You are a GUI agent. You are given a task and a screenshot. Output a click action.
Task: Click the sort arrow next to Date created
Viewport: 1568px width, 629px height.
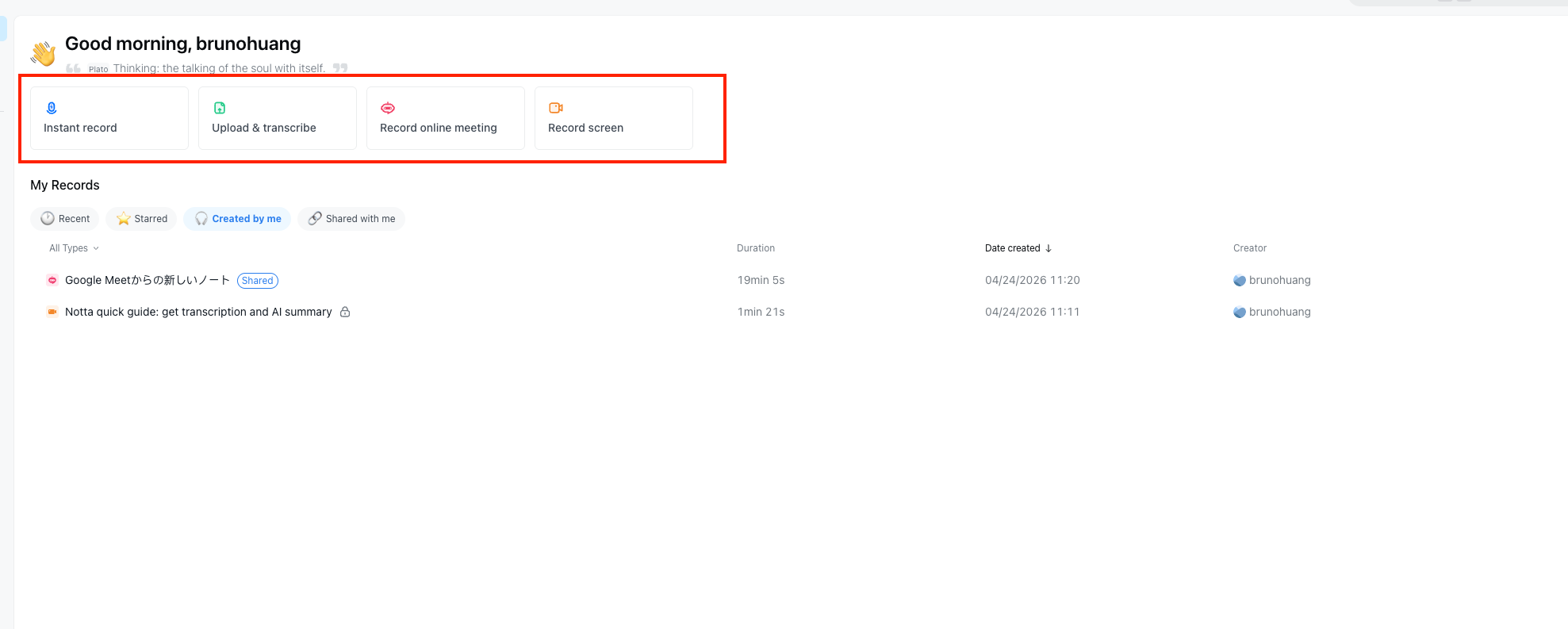point(1049,248)
